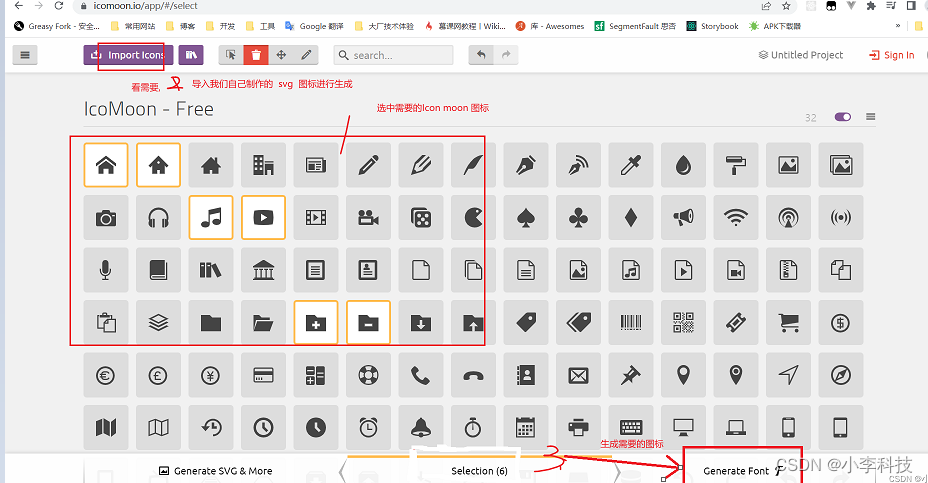Click the Redo arrow button

(508, 56)
